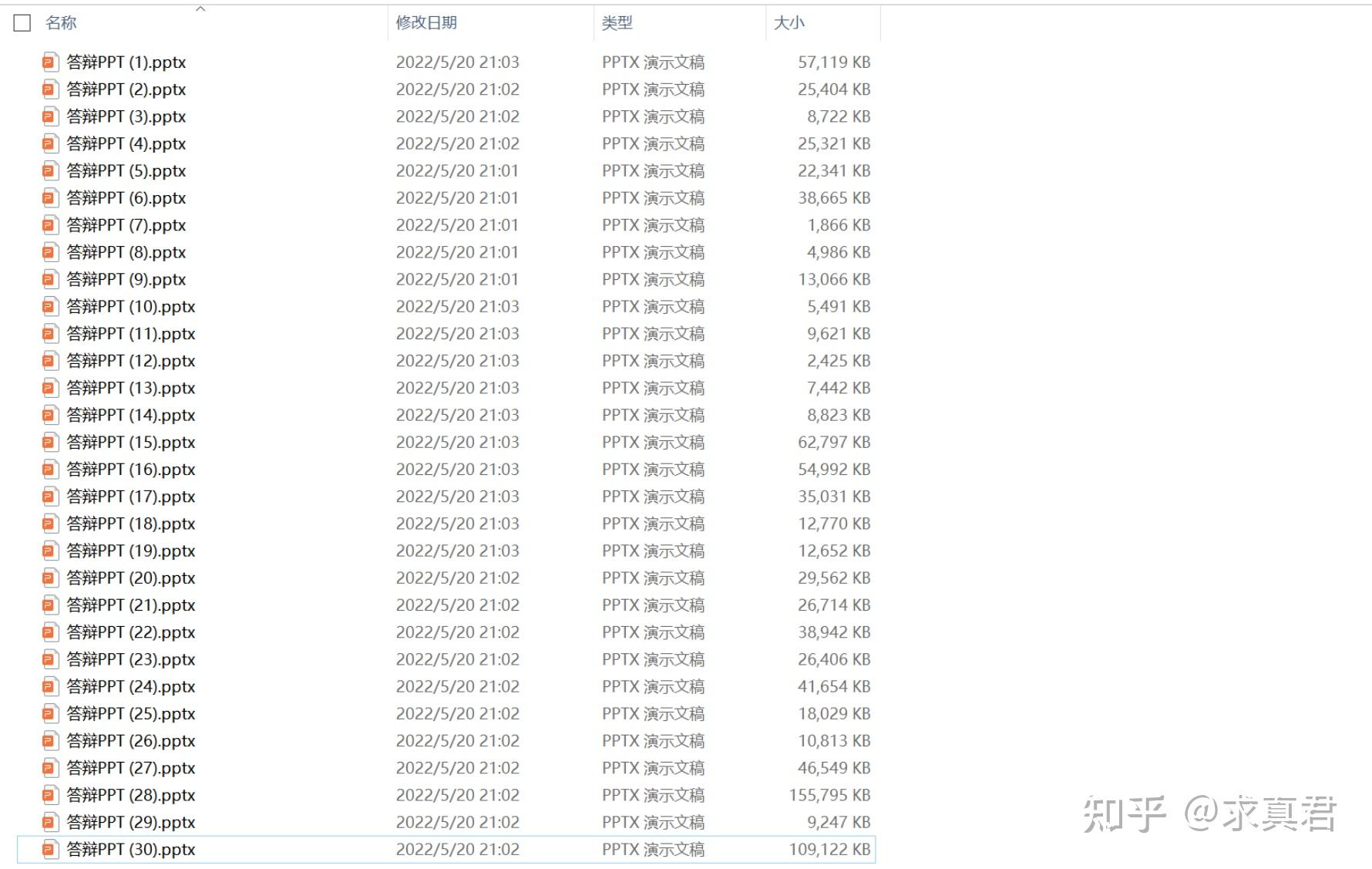Click the icon of 答辩PPT (10).pptx
Image resolution: width=1372 pixels, height=869 pixels.
click(x=50, y=306)
